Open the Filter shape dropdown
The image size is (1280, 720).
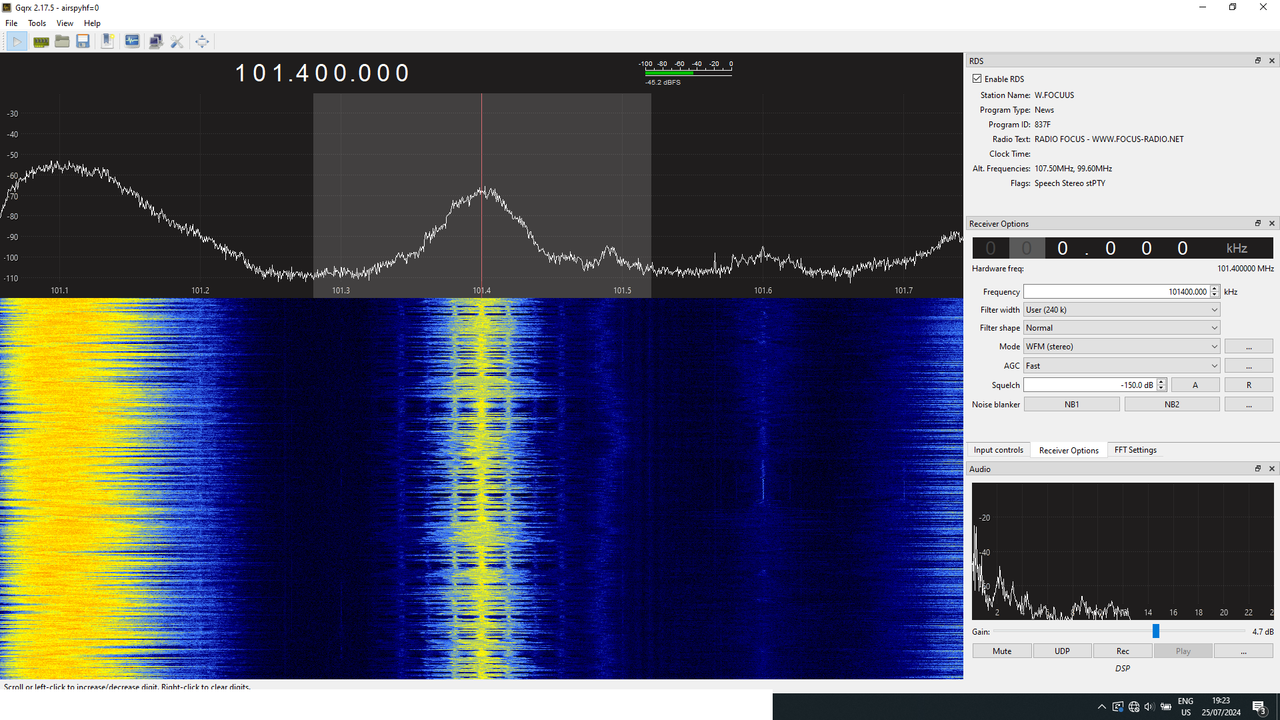[1122, 328]
